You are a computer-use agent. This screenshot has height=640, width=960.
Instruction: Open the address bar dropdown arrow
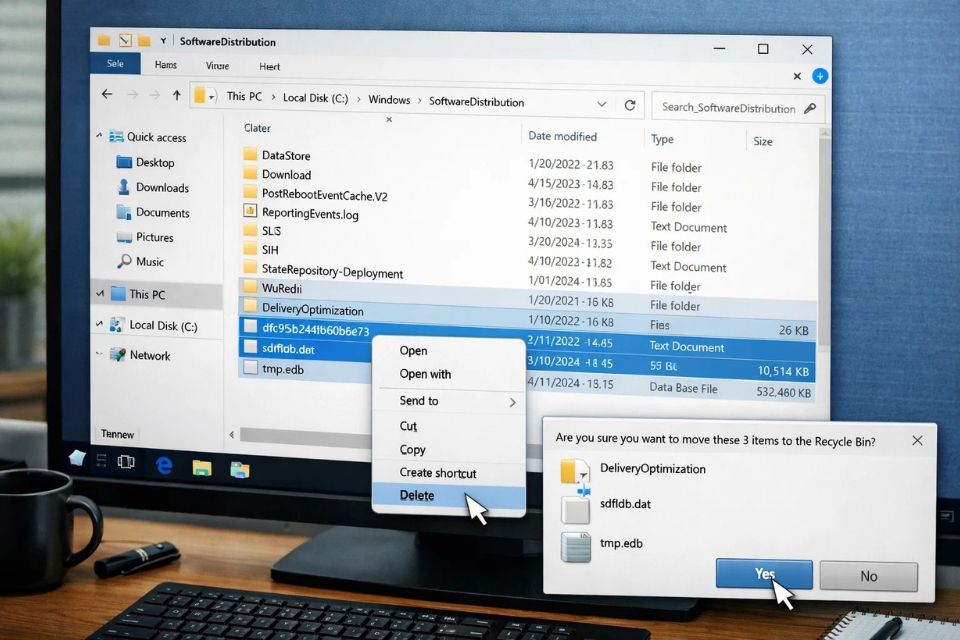coord(602,102)
